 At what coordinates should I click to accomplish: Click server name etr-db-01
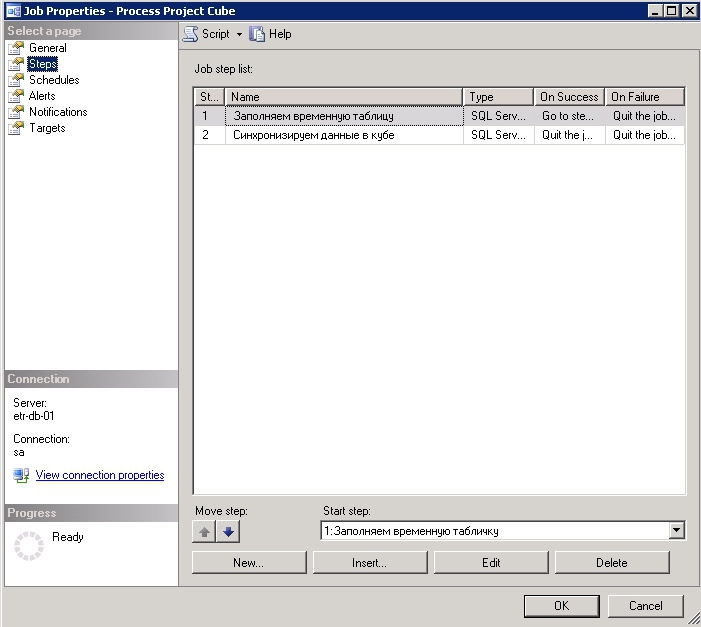34,416
